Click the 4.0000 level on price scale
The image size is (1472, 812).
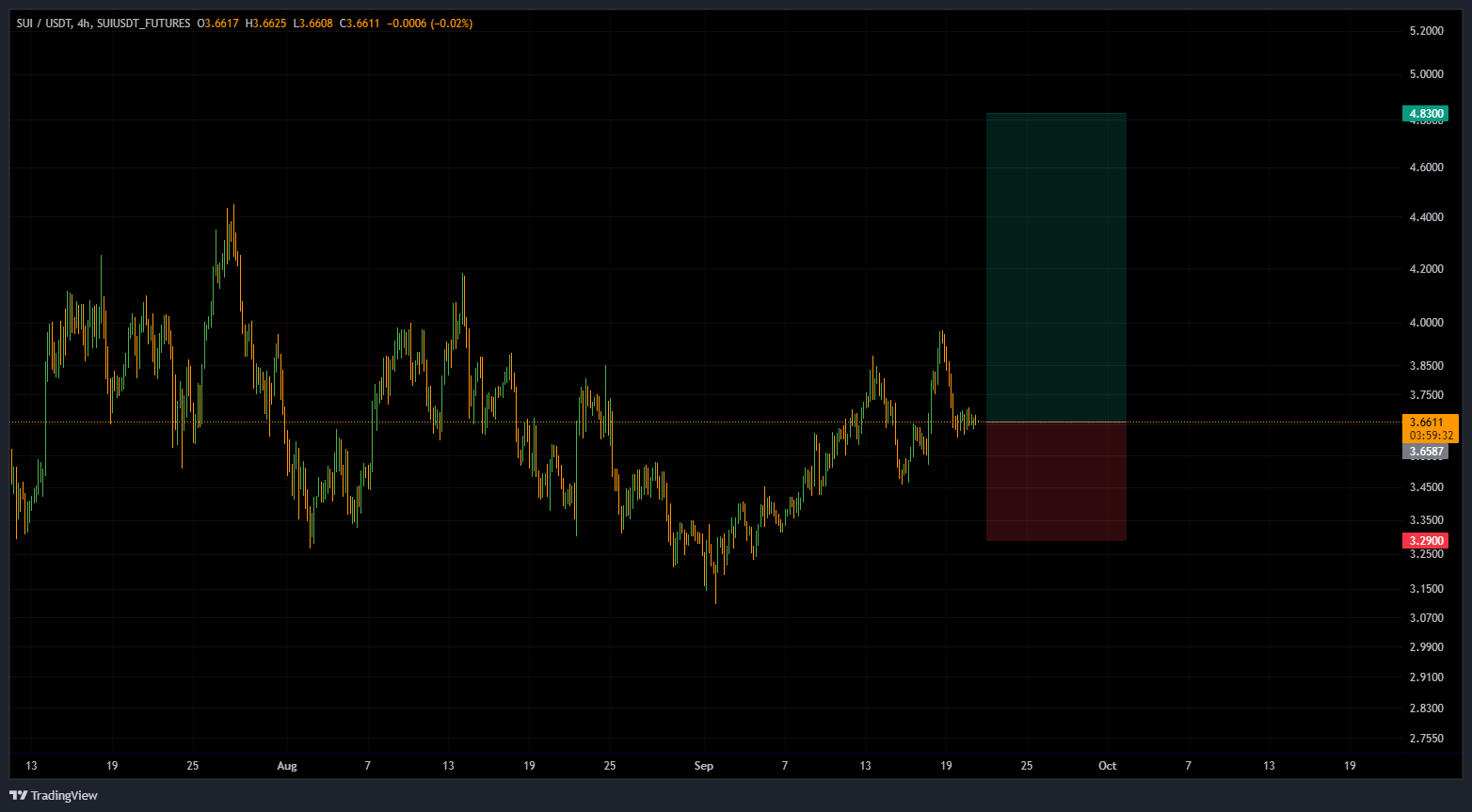tap(1426, 323)
